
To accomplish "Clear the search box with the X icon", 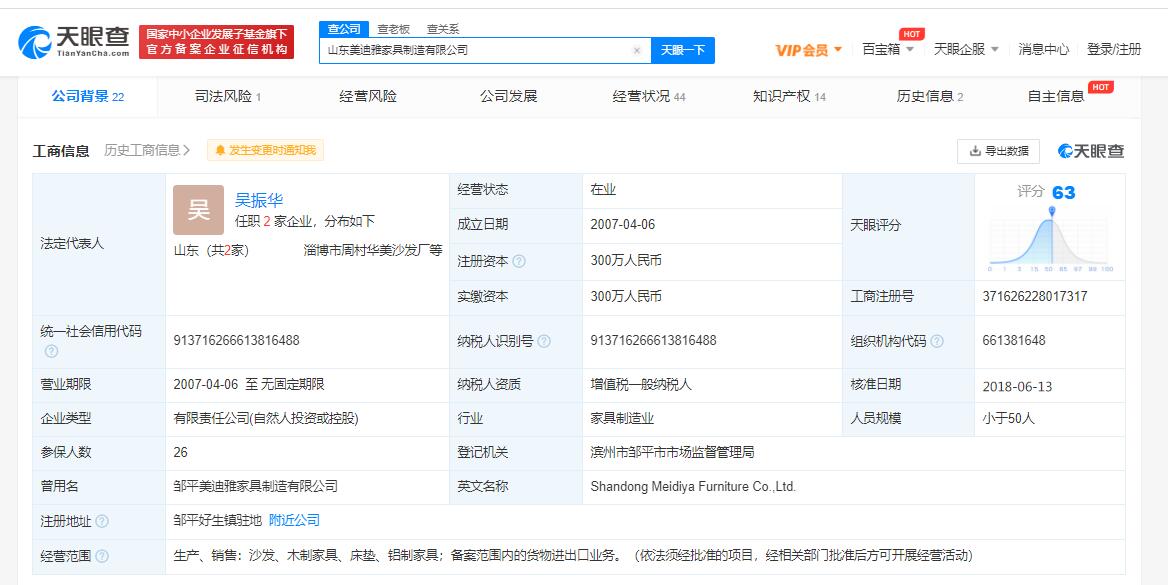I will click(637, 51).
